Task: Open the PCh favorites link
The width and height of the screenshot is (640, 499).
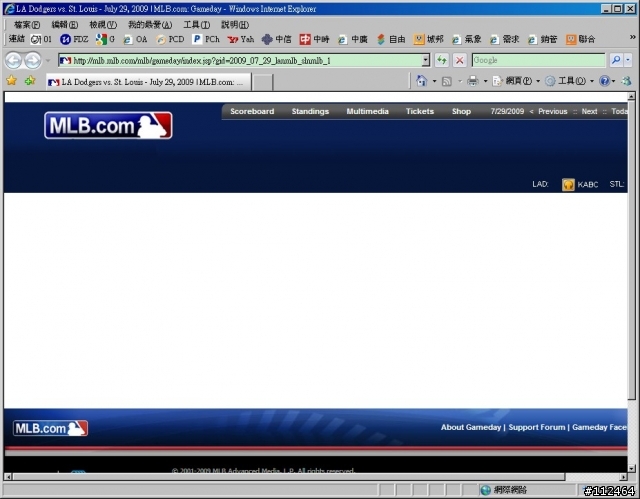Action: point(206,39)
